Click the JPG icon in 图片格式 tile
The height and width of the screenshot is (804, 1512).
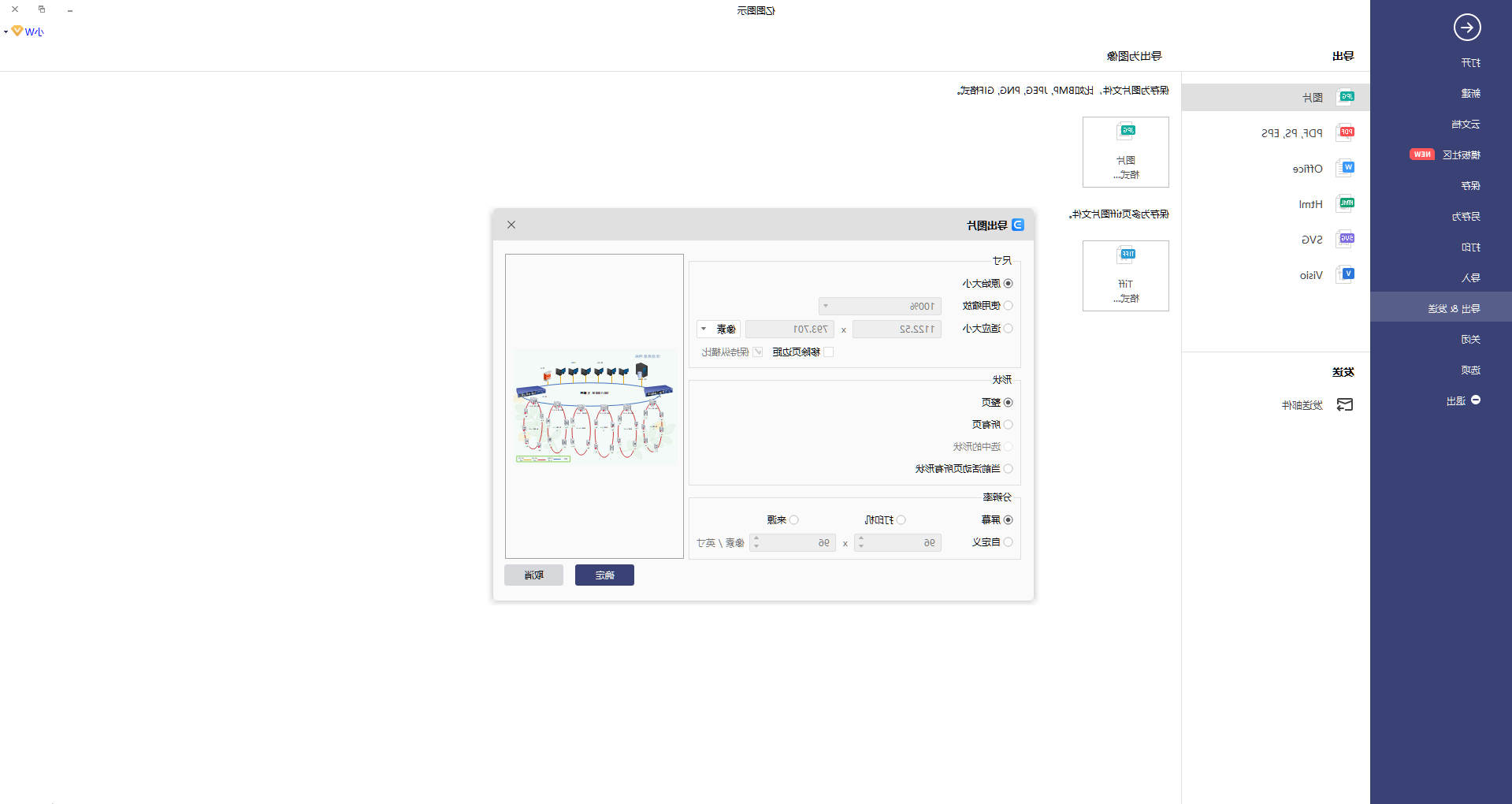click(1126, 132)
